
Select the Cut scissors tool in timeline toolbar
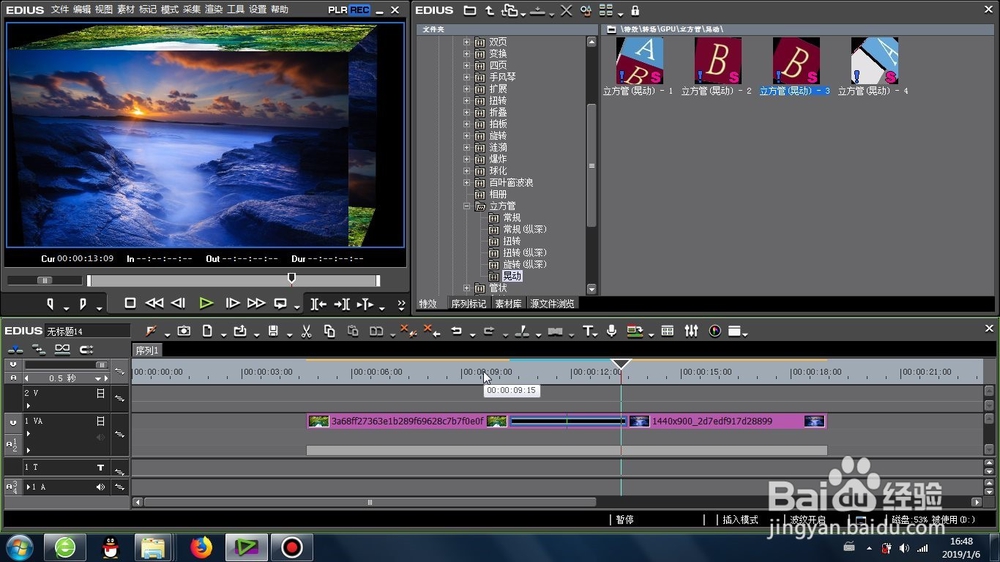pos(306,330)
